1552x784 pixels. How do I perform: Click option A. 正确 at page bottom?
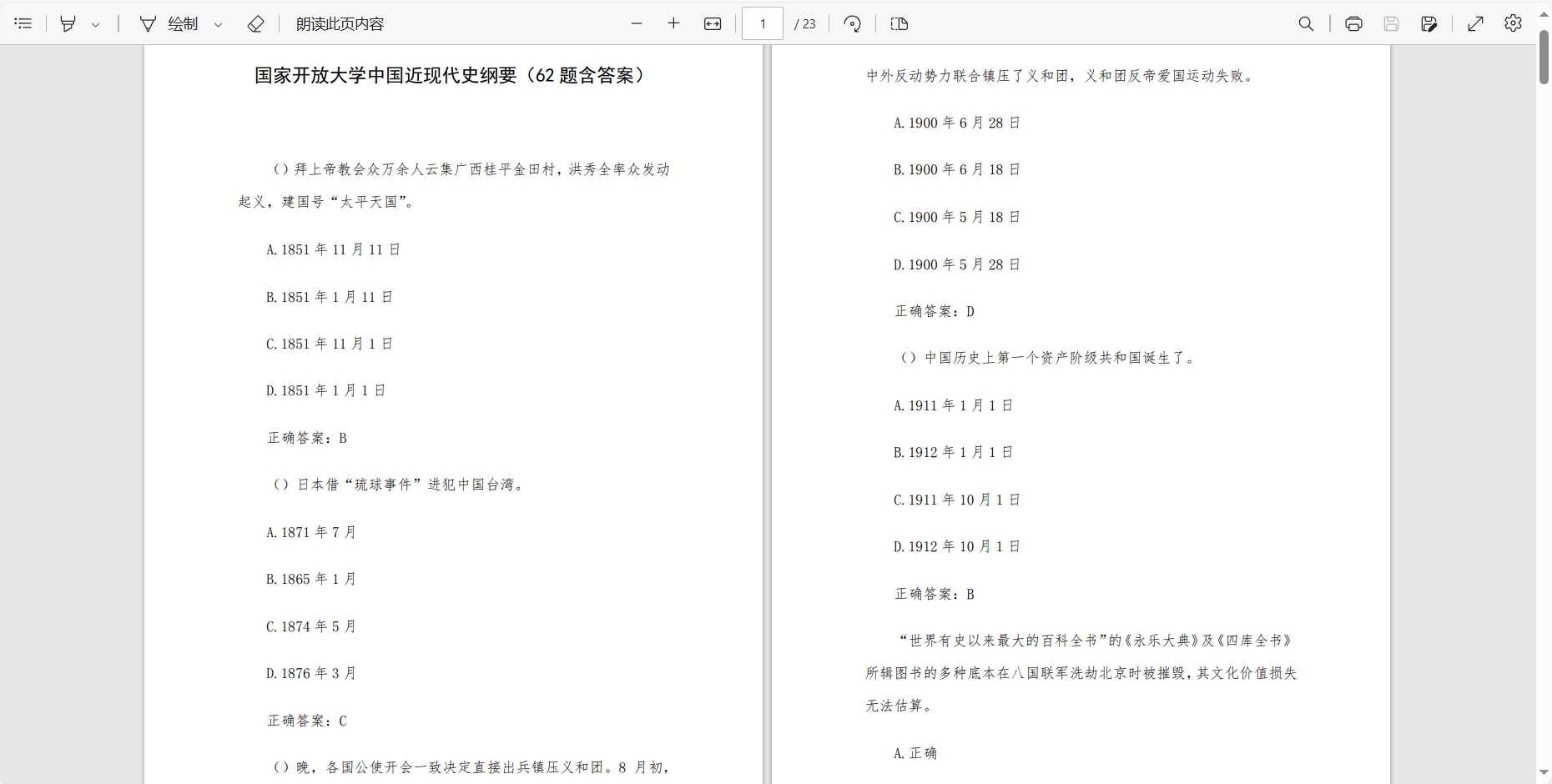coord(915,753)
